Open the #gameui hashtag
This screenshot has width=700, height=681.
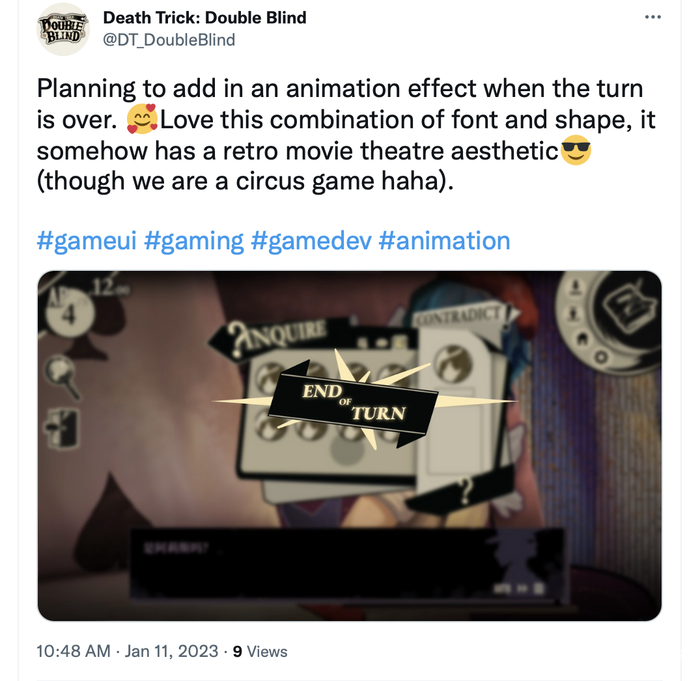pos(87,241)
